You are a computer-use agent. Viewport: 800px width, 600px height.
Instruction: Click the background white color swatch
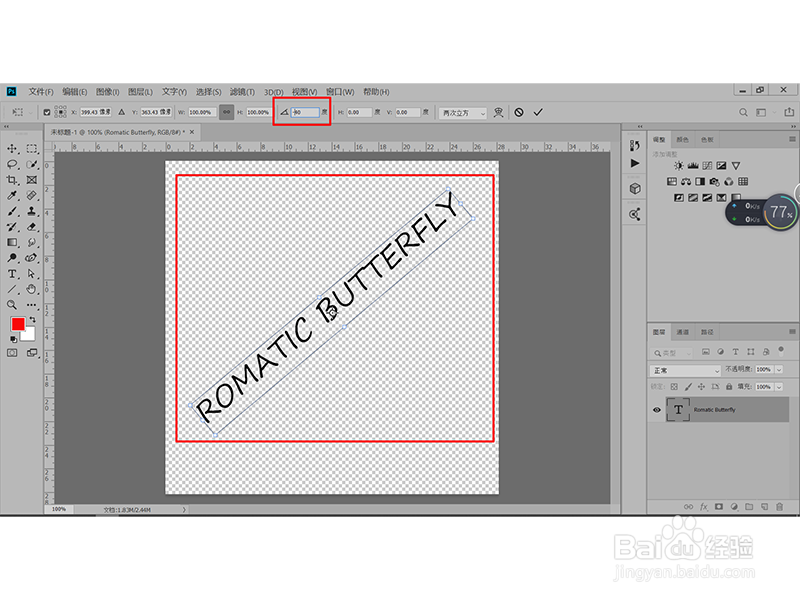coord(29,334)
